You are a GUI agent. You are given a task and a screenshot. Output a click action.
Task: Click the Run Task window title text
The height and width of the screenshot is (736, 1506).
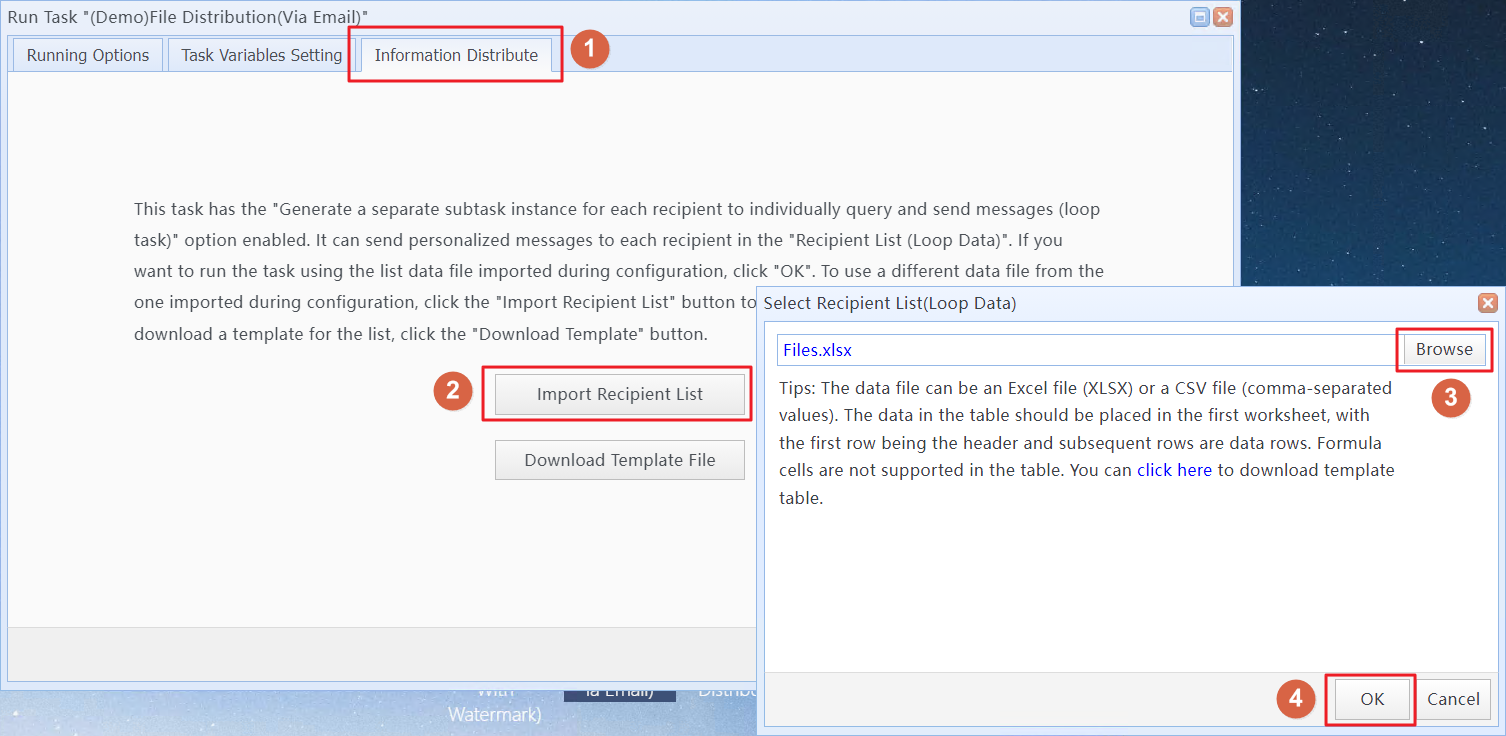pyautogui.click(x=188, y=17)
